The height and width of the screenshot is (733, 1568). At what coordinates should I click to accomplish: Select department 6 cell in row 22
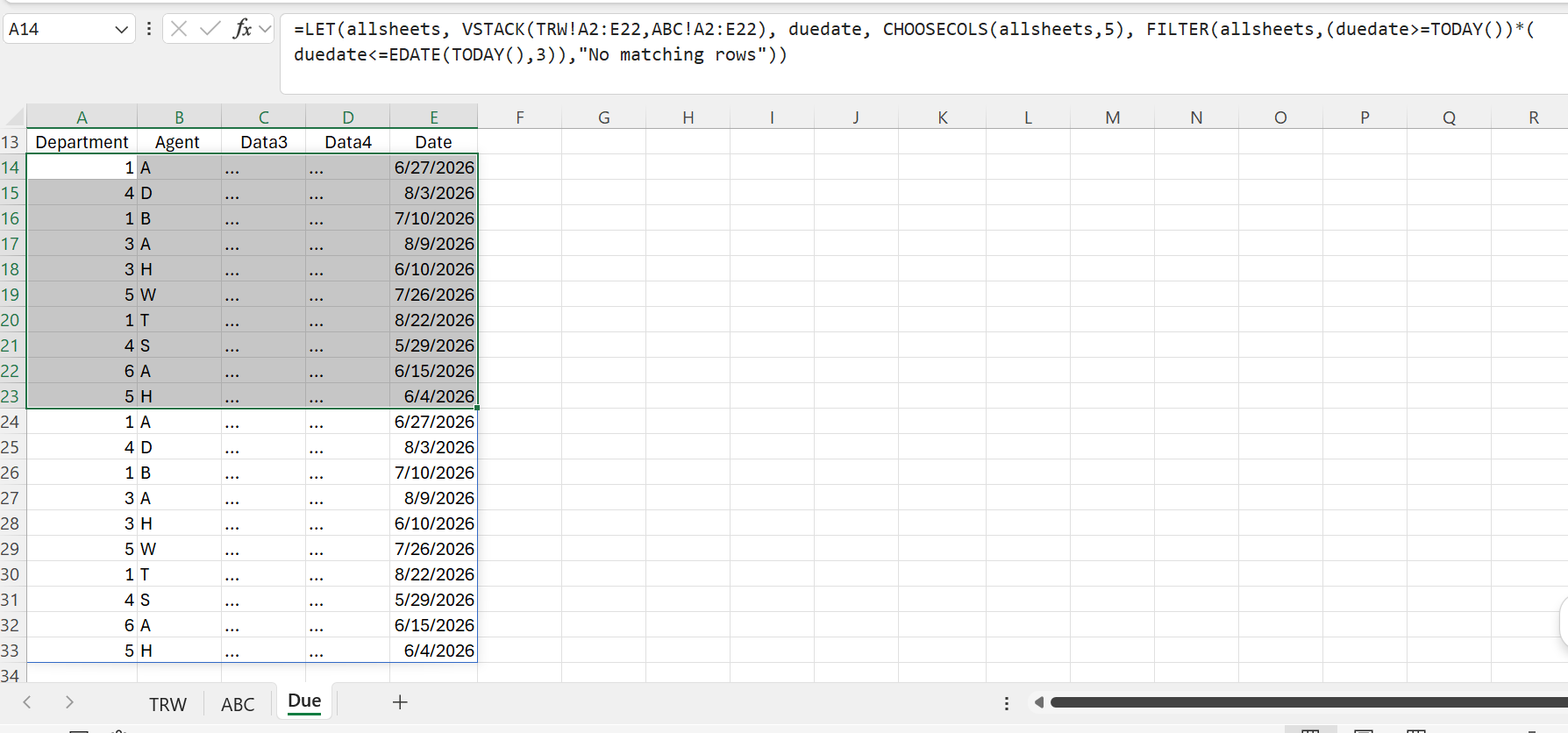pyautogui.click(x=82, y=371)
